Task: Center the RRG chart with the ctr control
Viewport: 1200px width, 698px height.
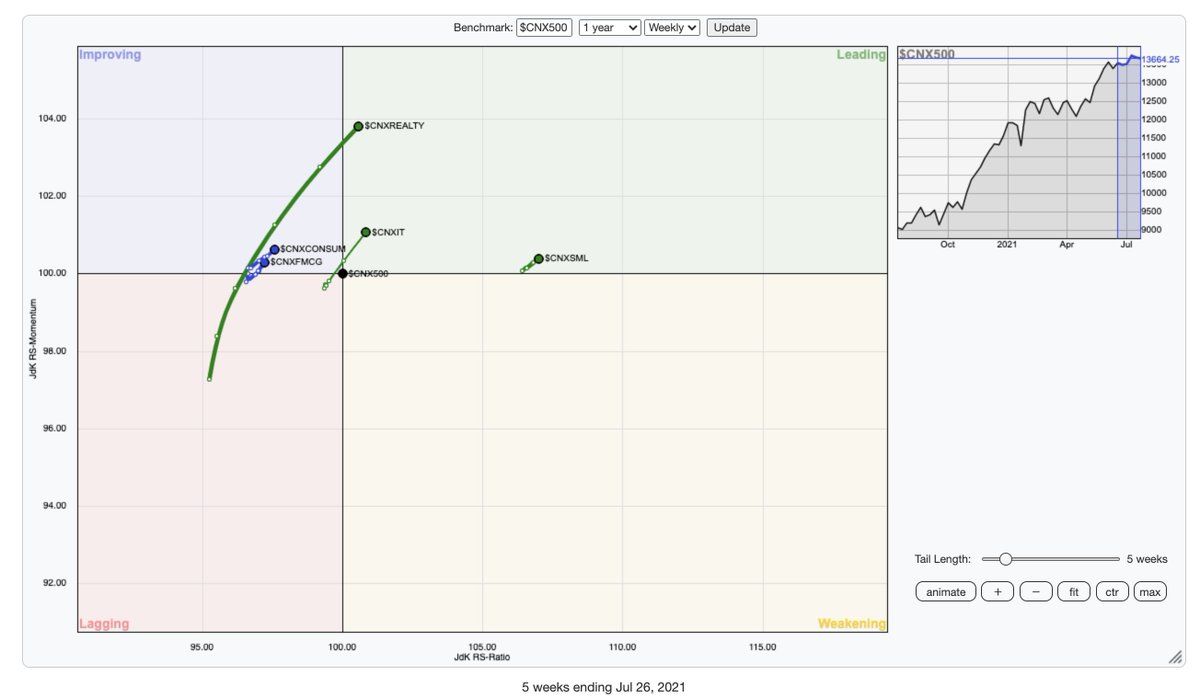Action: tap(1110, 591)
